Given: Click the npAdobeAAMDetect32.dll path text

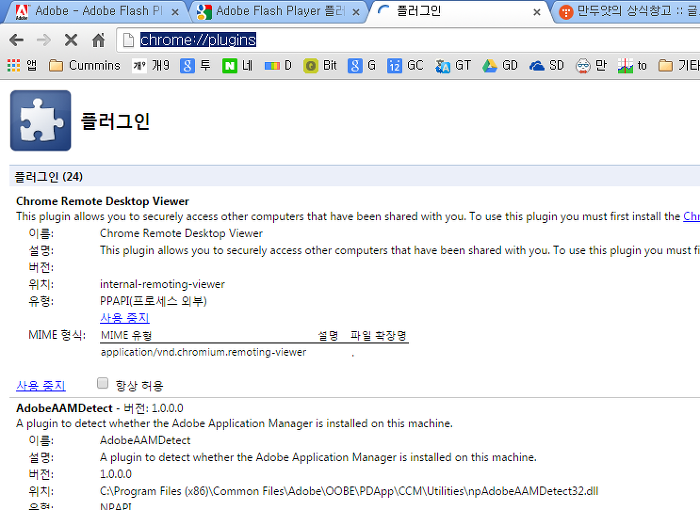Looking at the screenshot, I should point(349,491).
